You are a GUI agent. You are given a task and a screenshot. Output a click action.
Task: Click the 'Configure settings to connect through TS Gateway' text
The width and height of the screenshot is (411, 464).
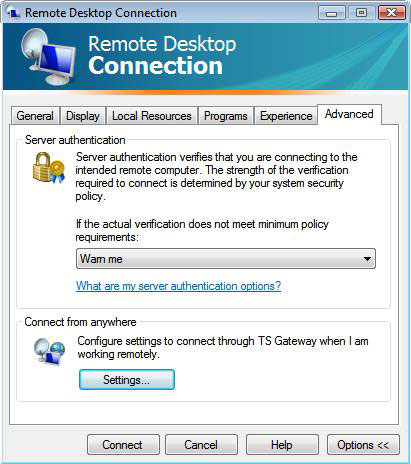pyautogui.click(x=223, y=347)
